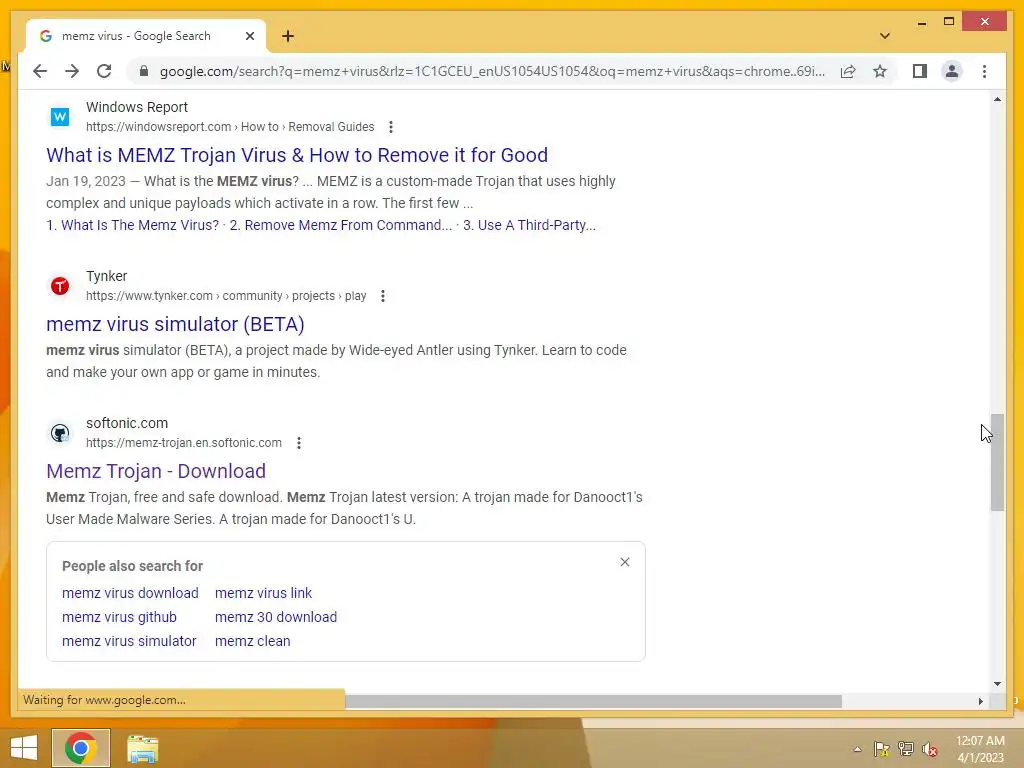
Task: Expand the tab search dropdown arrow
Action: tap(884, 36)
